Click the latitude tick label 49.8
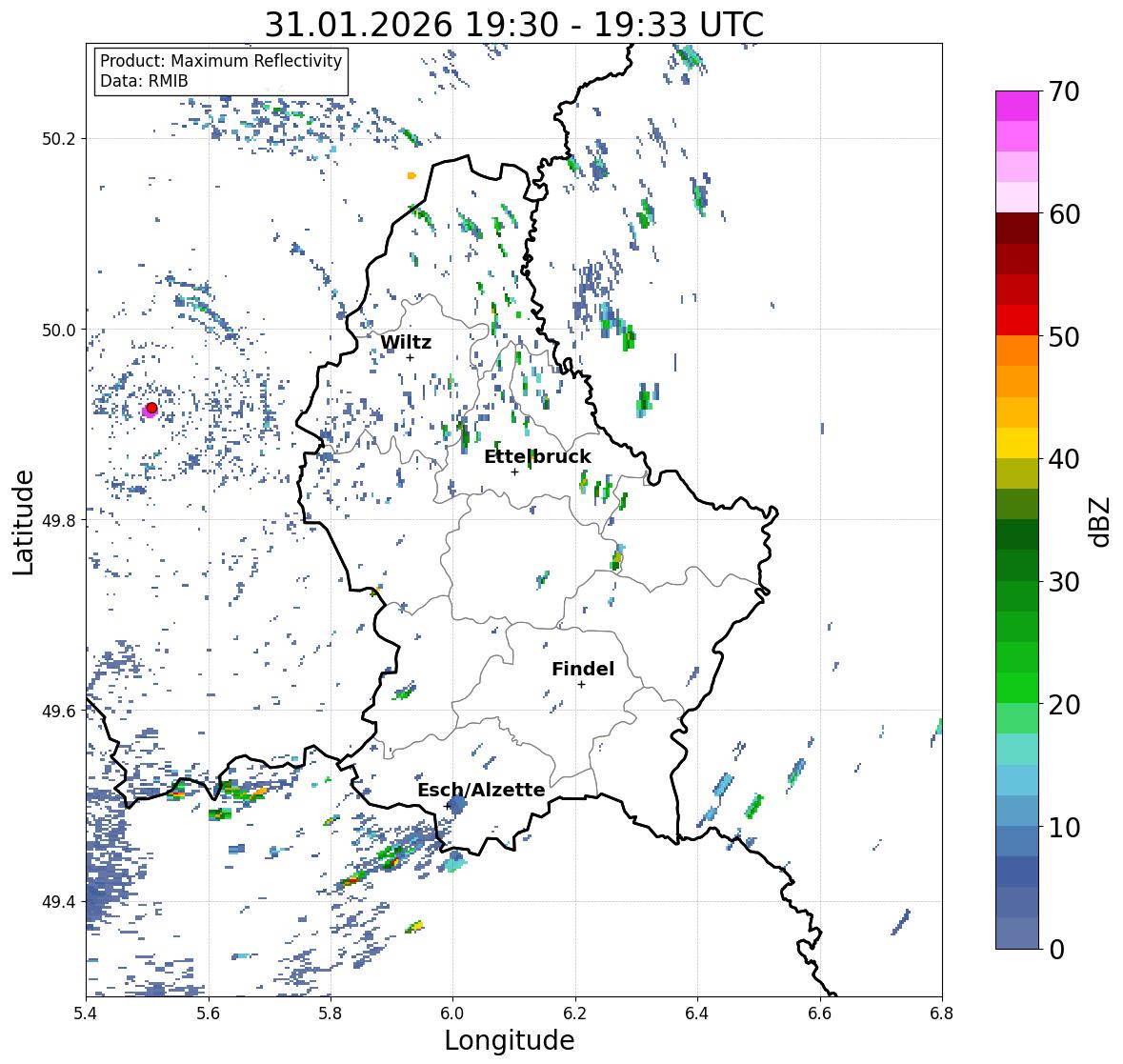The height and width of the screenshot is (1064, 1123). [59, 520]
